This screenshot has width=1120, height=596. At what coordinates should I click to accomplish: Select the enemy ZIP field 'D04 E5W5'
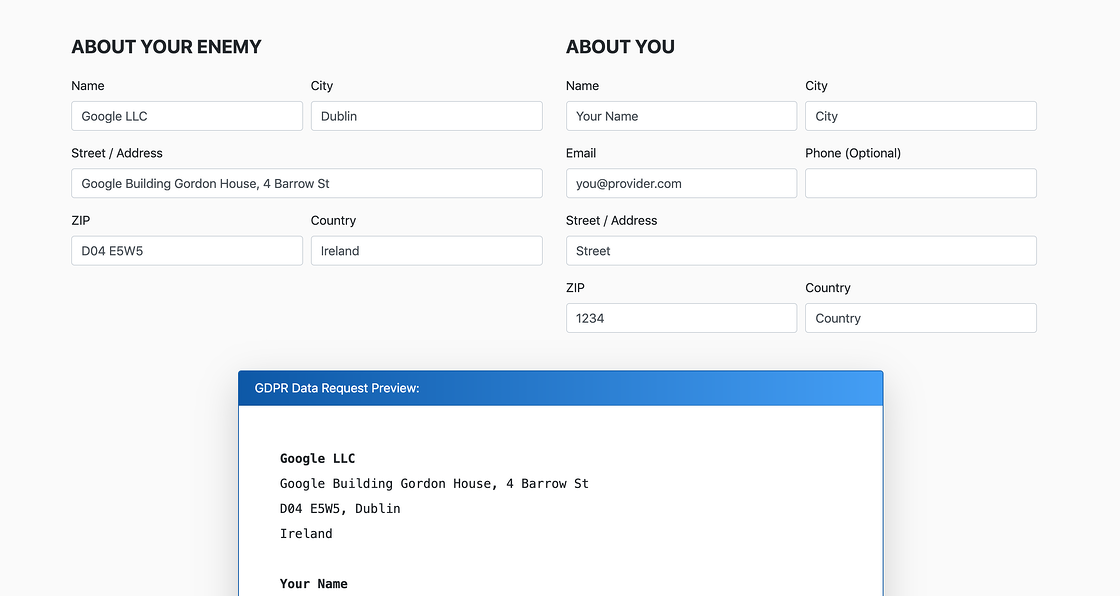[187, 251]
